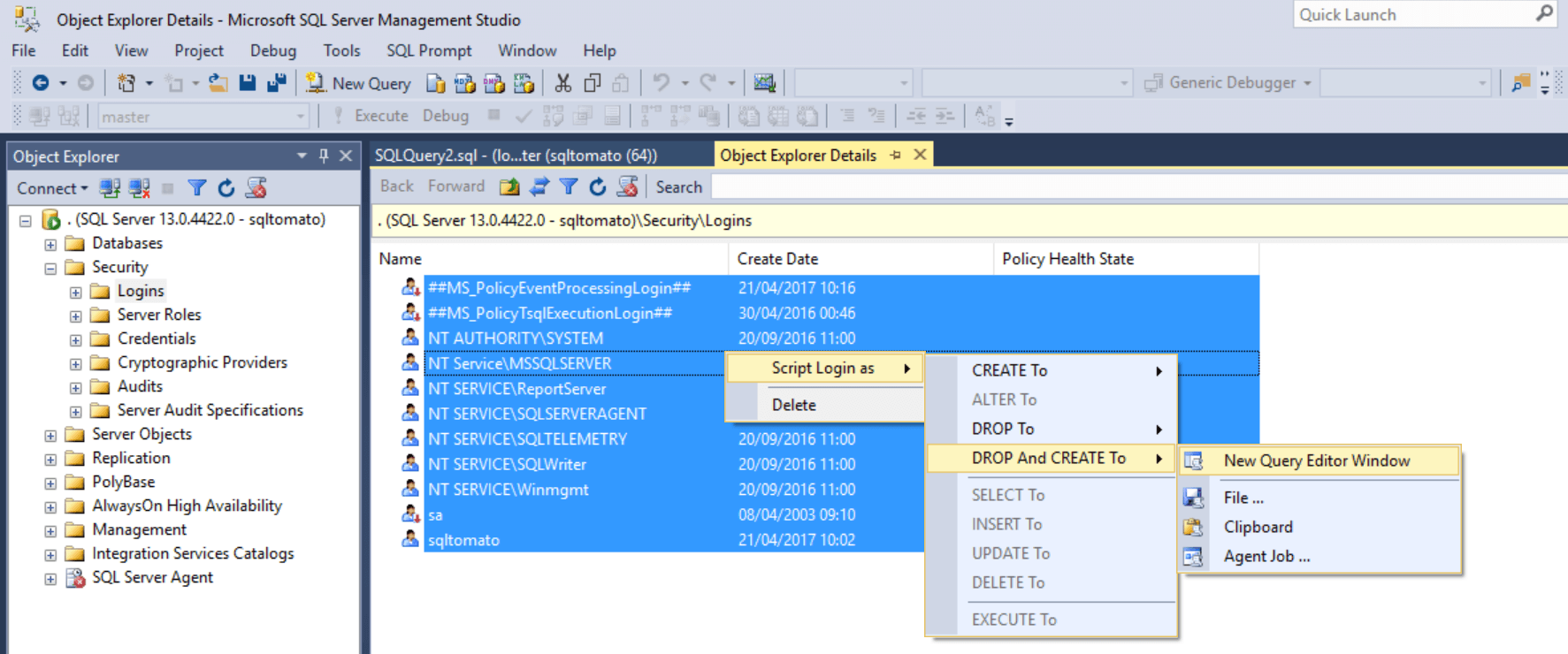This screenshot has height=654, width=1568.
Task: Open the master database combo box
Action: pyautogui.click(x=203, y=117)
